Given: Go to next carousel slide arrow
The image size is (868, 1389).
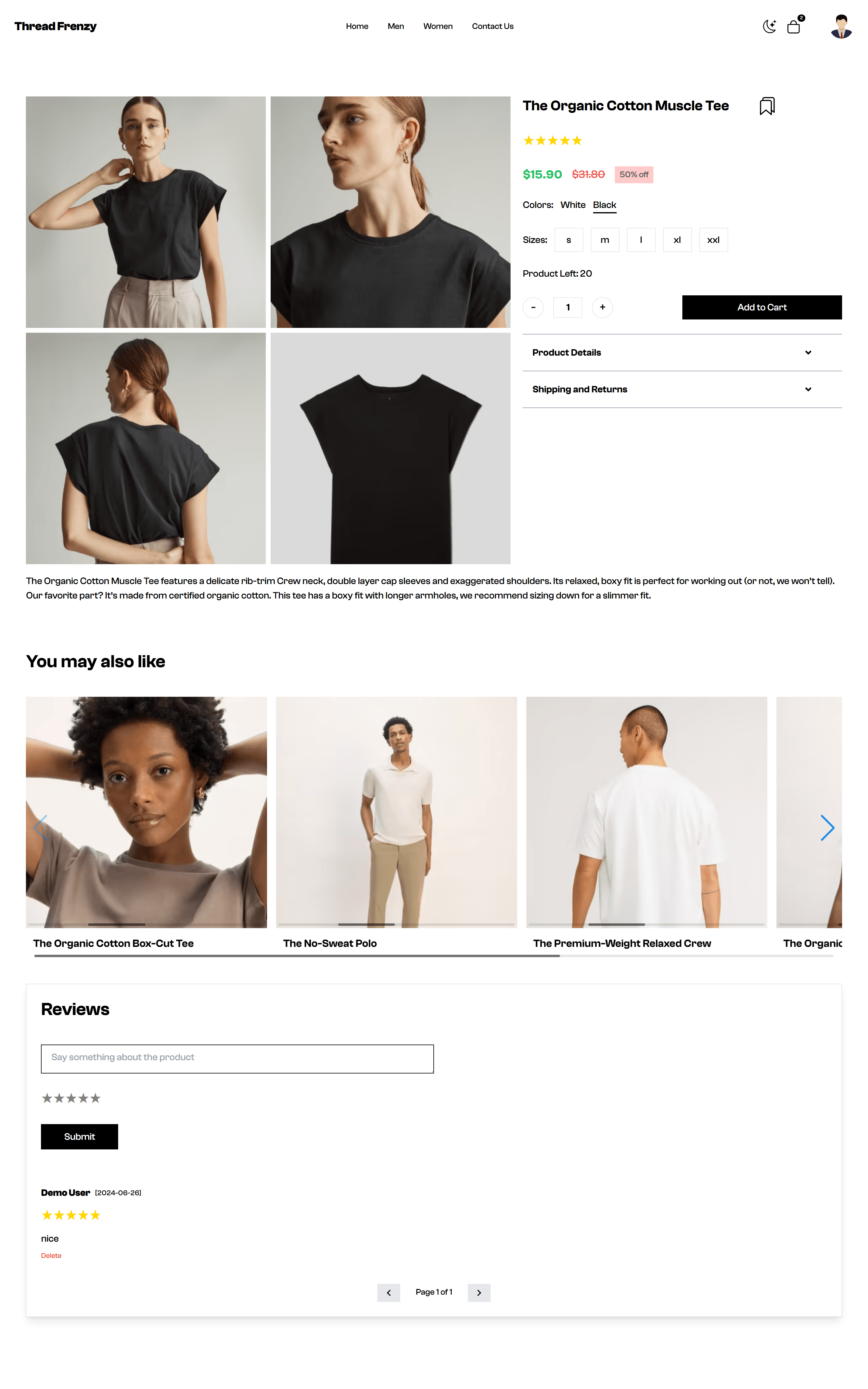Looking at the screenshot, I should [x=827, y=828].
